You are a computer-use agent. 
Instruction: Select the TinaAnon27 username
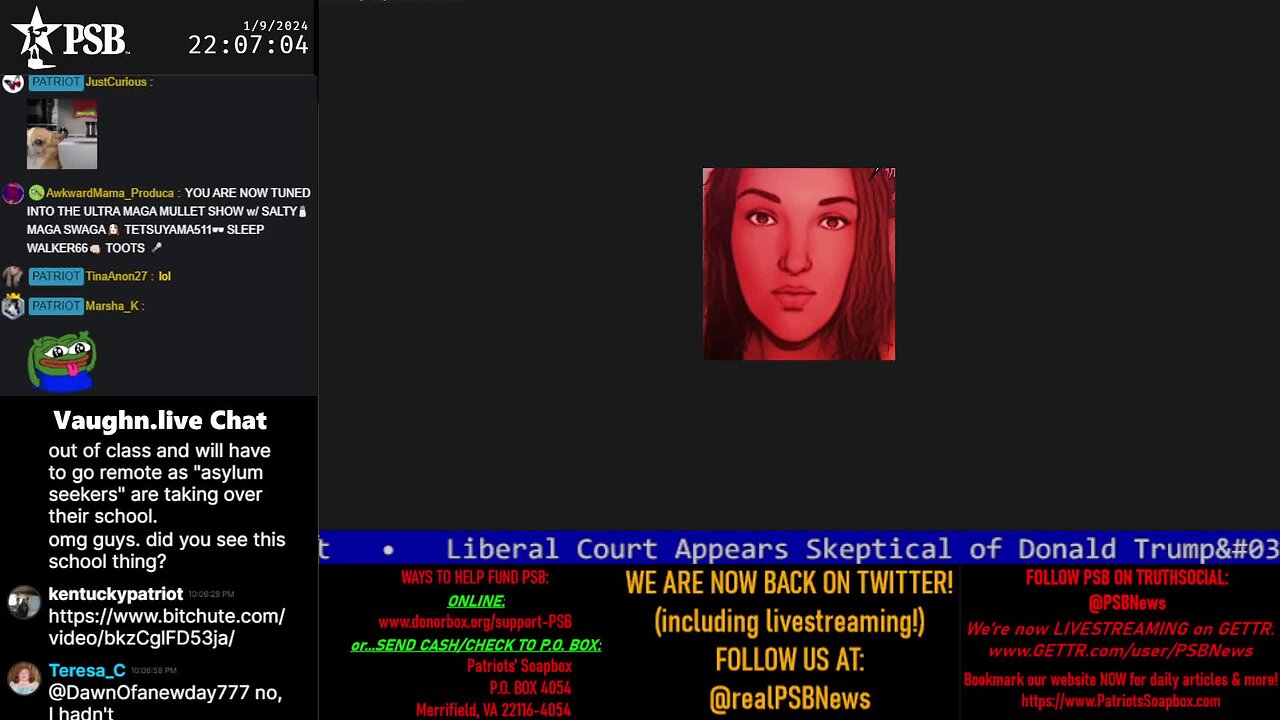pos(116,276)
